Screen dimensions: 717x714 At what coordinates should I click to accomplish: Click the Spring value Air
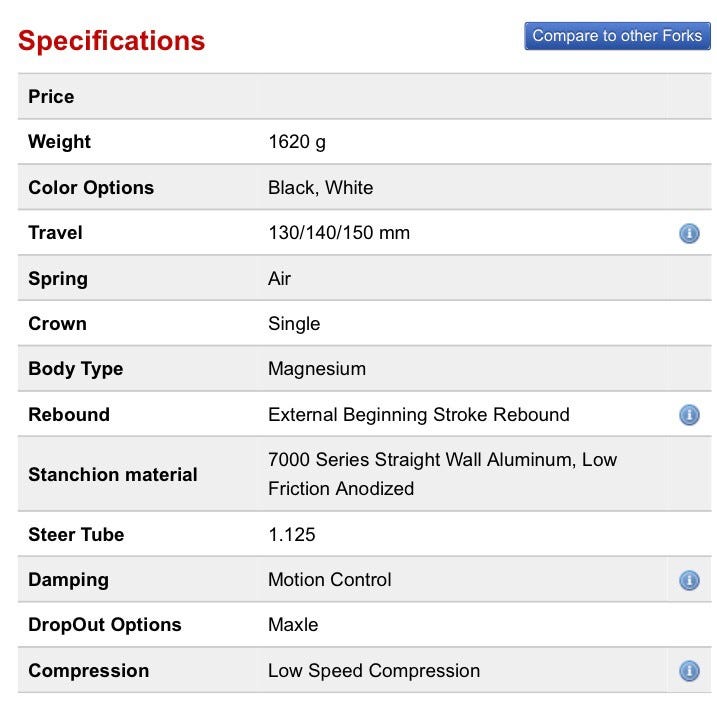279,278
